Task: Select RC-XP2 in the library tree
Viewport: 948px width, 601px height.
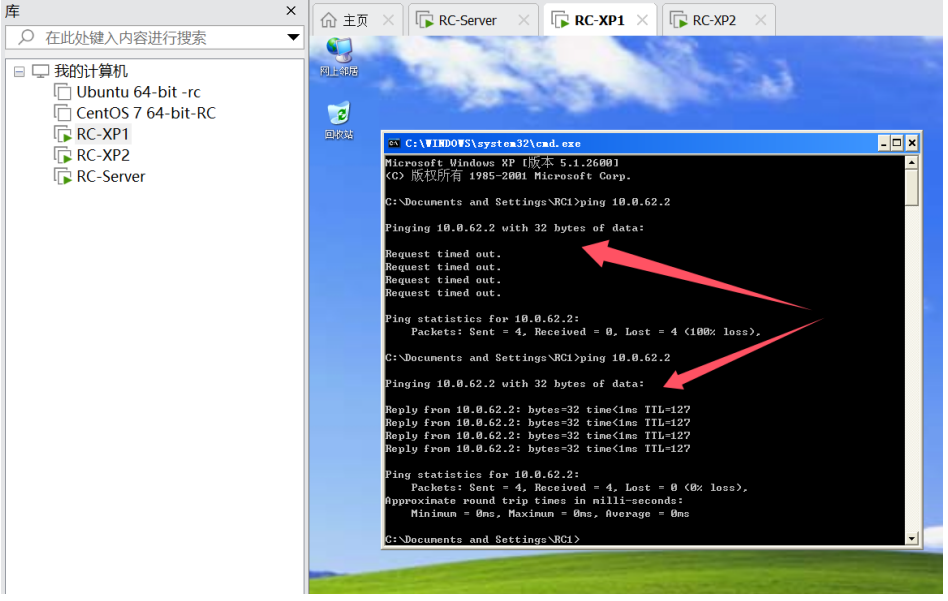Action: (x=103, y=155)
